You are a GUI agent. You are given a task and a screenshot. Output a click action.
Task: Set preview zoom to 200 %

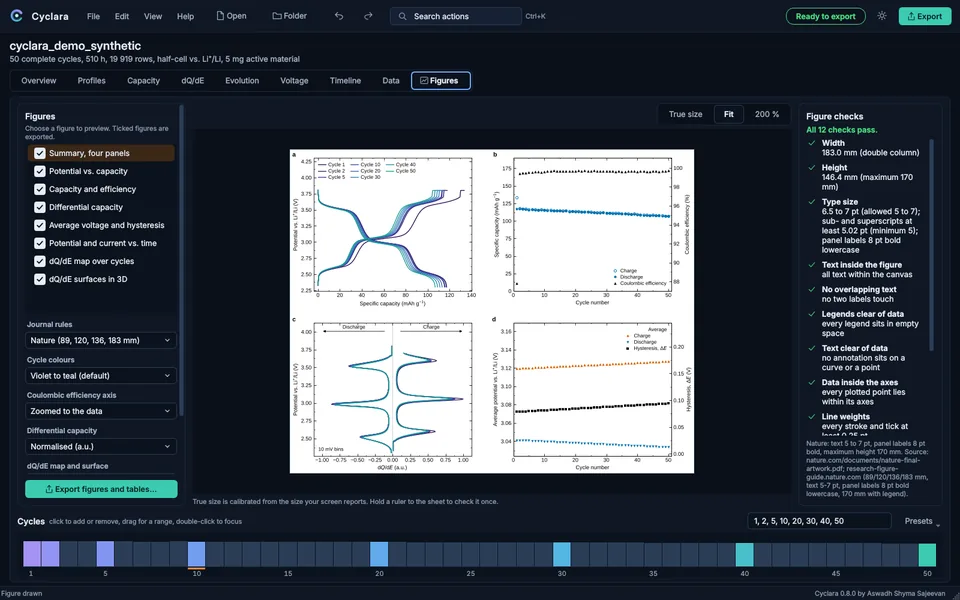pos(767,114)
